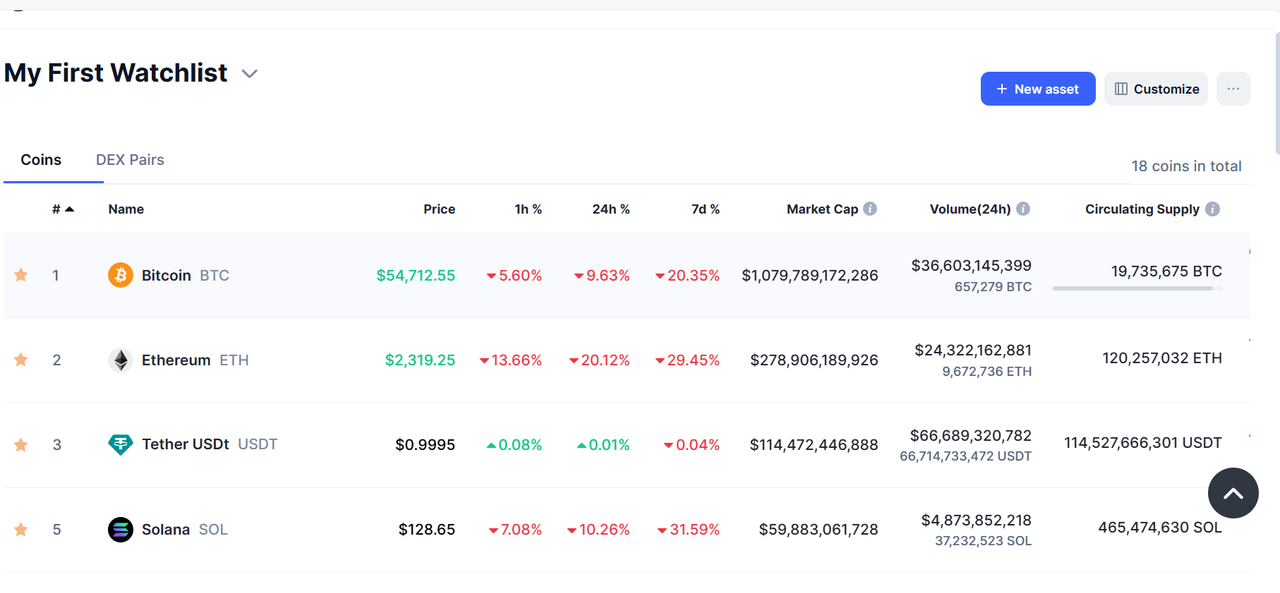Click the New asset button
Screen dimensions: 1280x593
[1038, 89]
